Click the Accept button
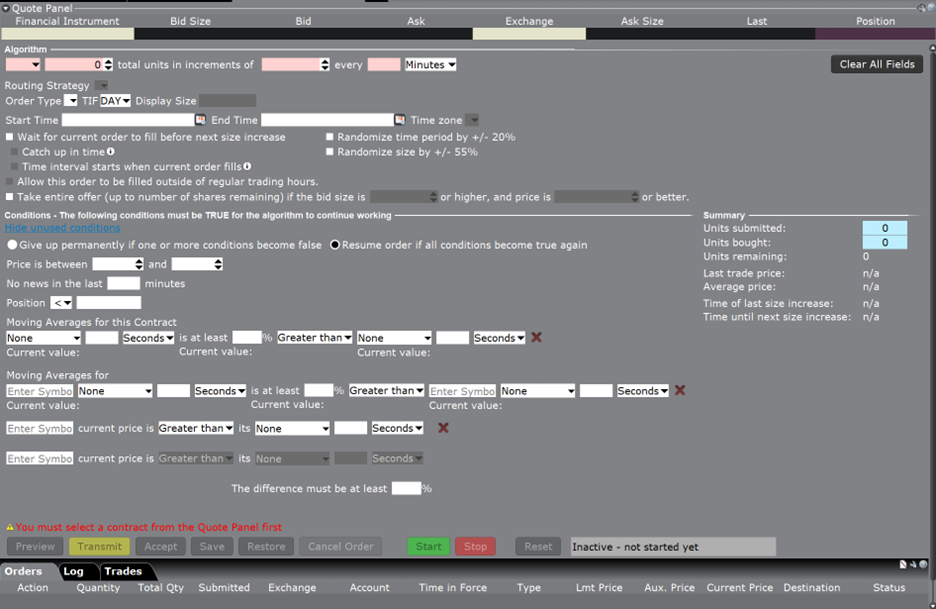Screen dimensions: 936x609 click(x=161, y=546)
